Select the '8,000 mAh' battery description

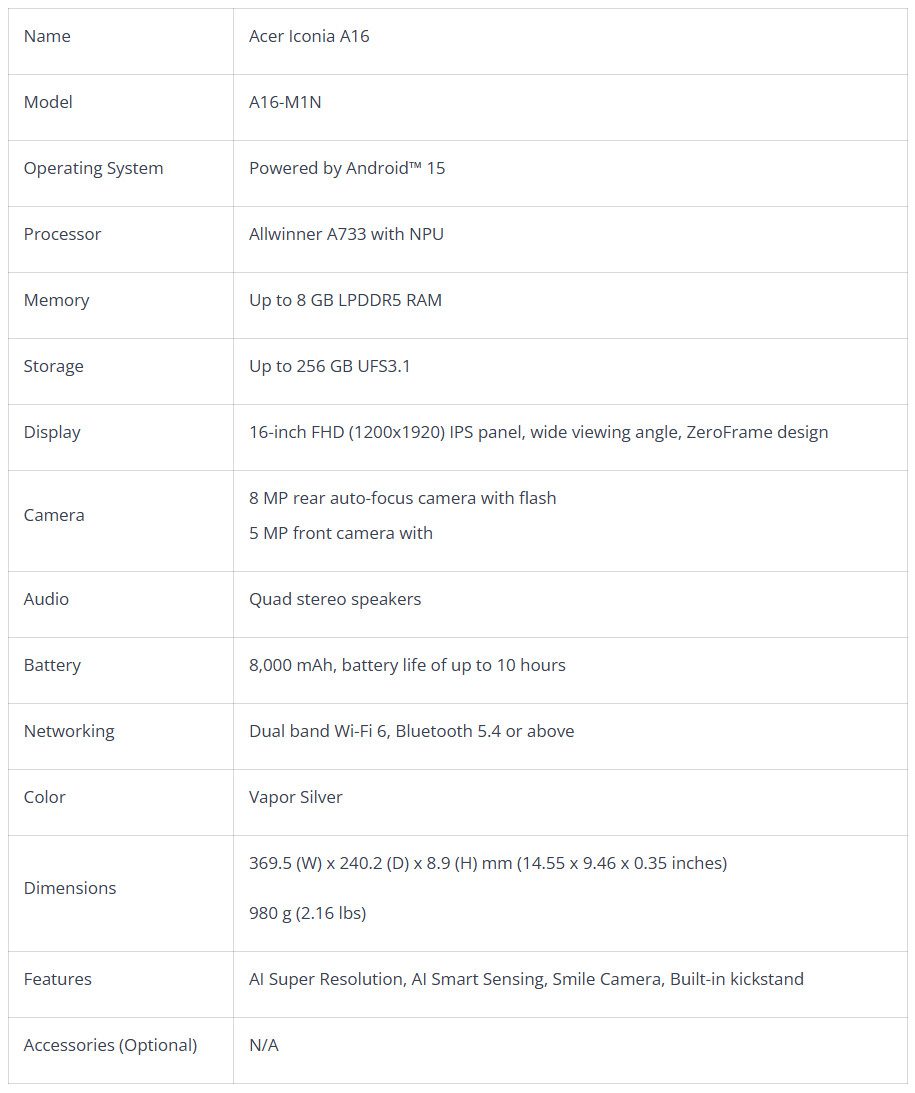pos(407,665)
